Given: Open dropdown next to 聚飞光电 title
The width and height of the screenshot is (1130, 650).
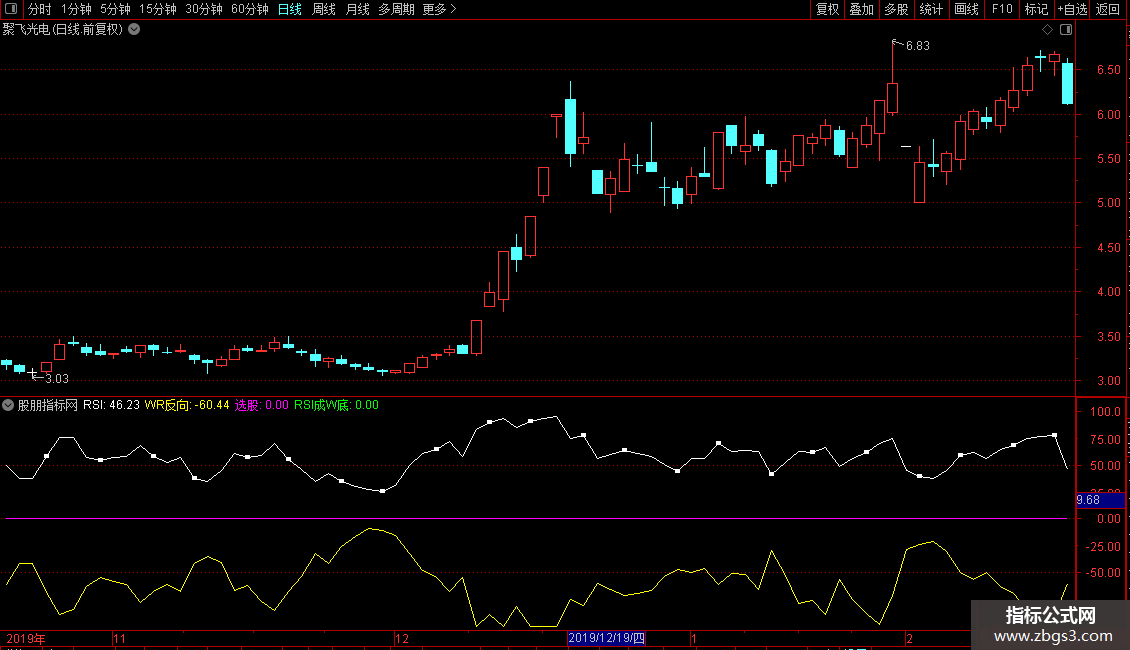Looking at the screenshot, I should coord(134,30).
